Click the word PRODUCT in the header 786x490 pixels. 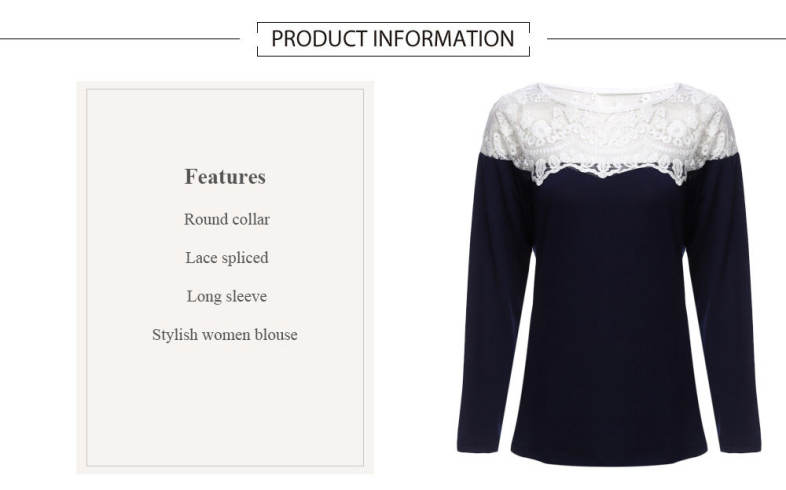pos(319,39)
